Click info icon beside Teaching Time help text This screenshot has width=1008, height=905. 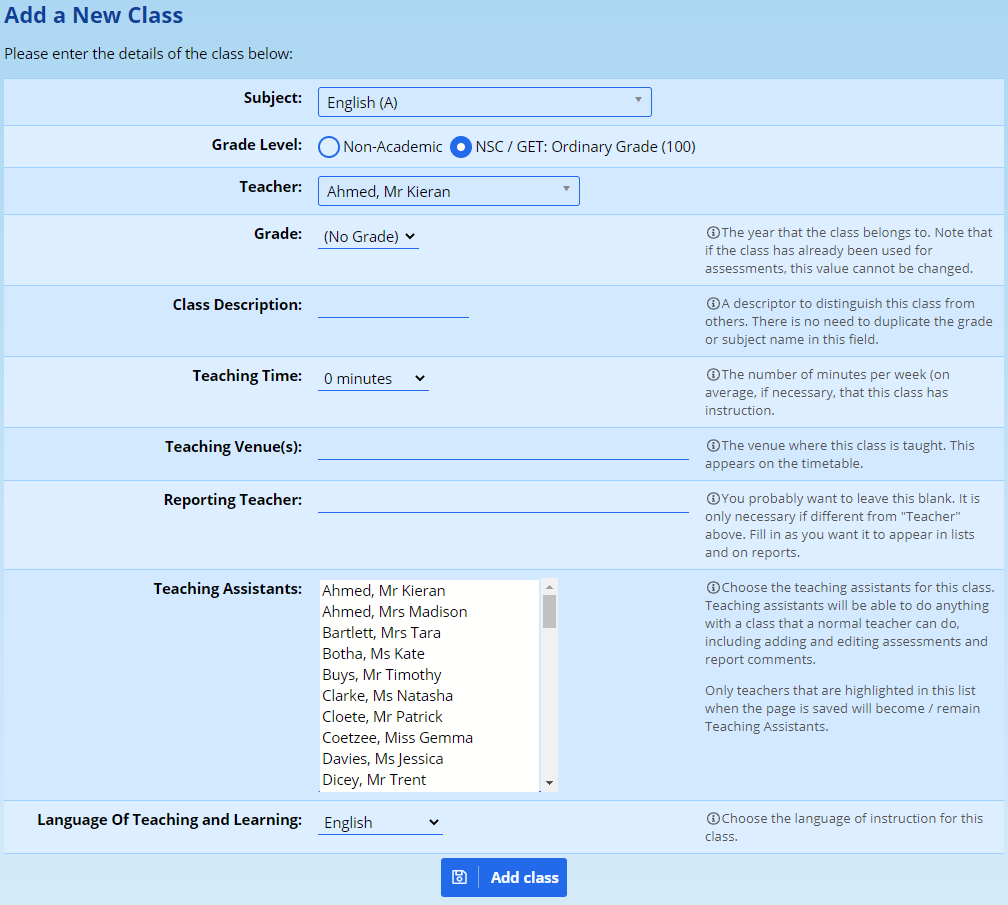click(x=713, y=375)
